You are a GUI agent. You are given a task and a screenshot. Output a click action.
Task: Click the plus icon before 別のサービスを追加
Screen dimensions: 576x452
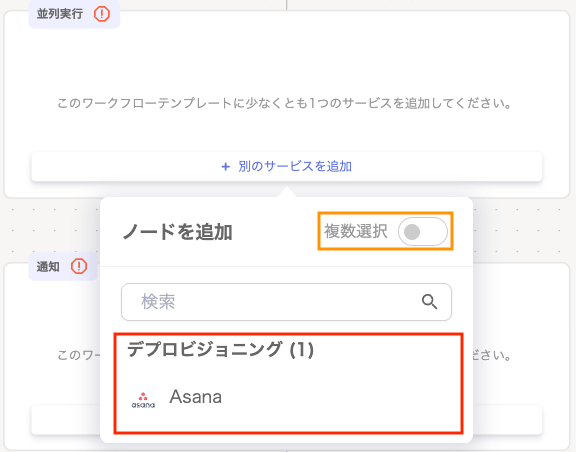click(x=226, y=167)
